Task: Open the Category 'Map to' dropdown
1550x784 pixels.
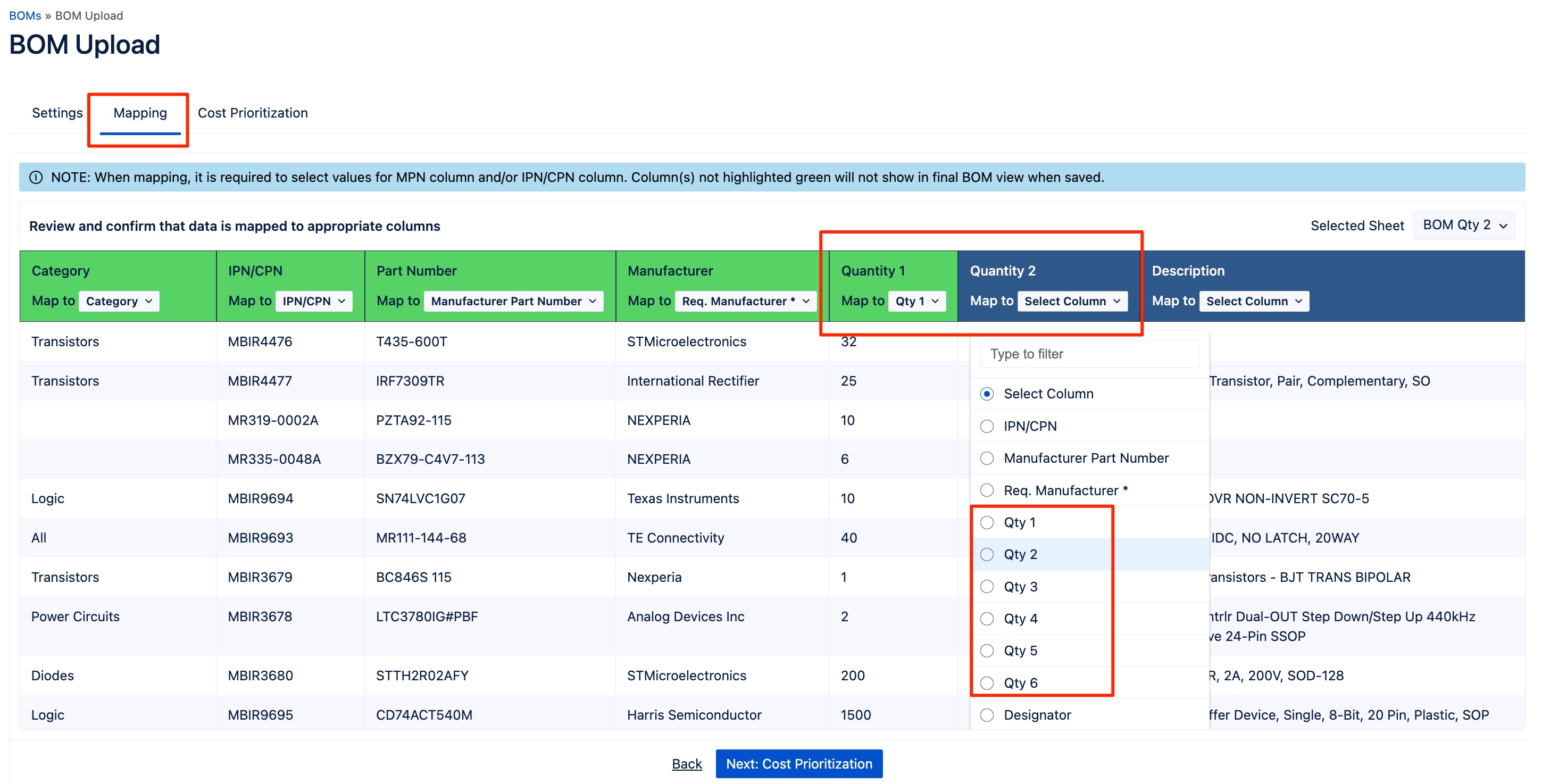Action: [x=119, y=301]
